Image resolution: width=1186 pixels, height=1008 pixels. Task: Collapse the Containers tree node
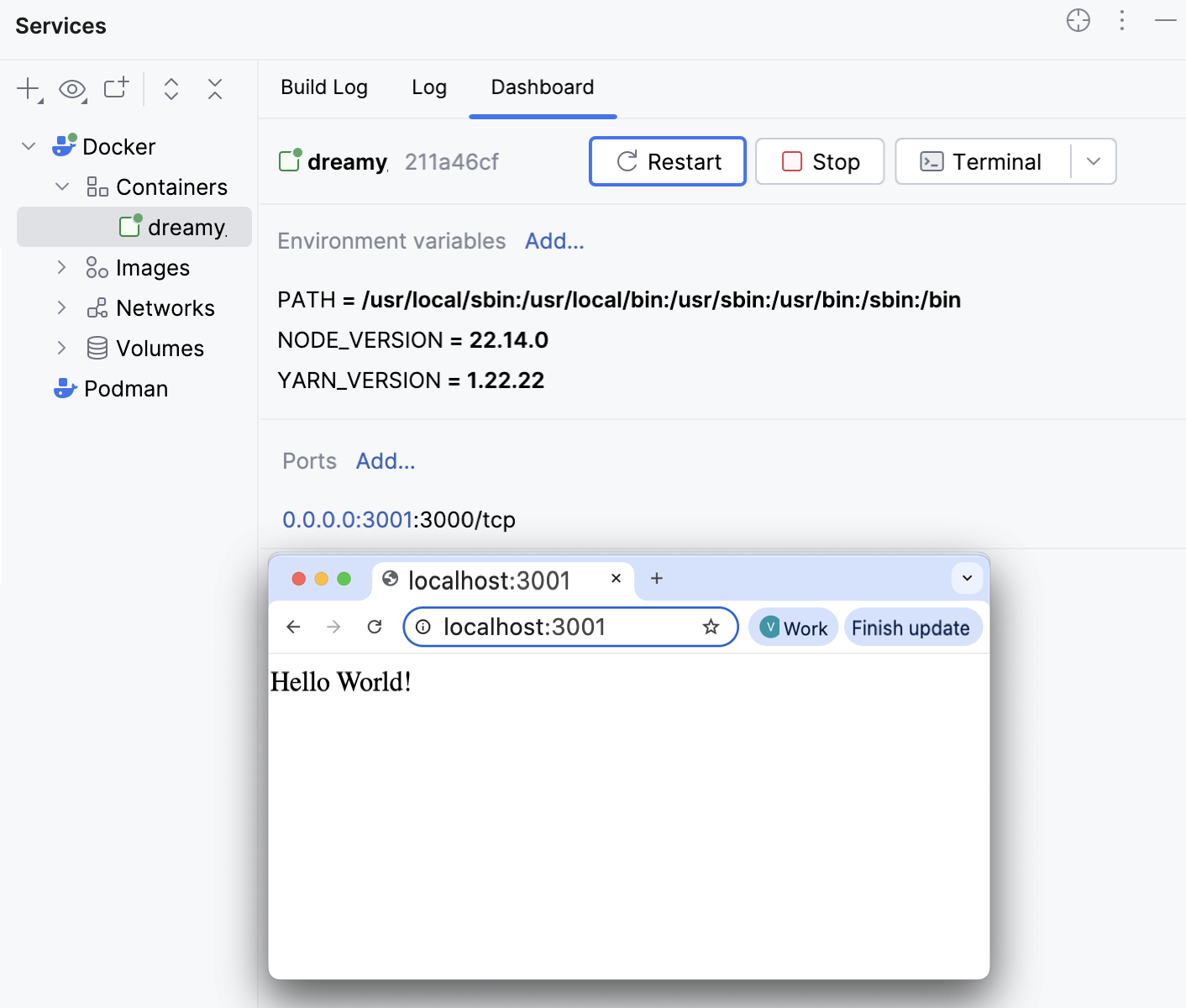62,186
